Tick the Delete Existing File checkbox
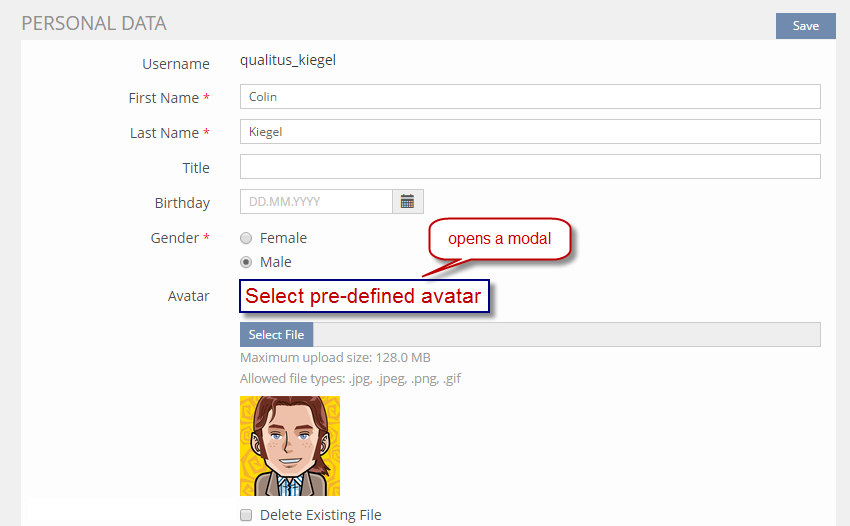 click(x=246, y=515)
